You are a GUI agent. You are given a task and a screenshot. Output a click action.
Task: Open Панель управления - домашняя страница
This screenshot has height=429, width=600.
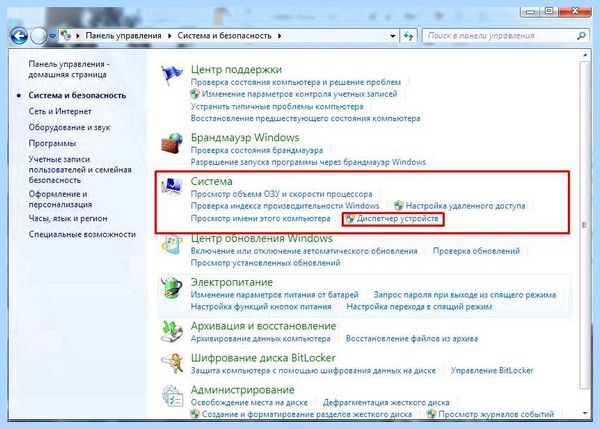(x=69, y=69)
